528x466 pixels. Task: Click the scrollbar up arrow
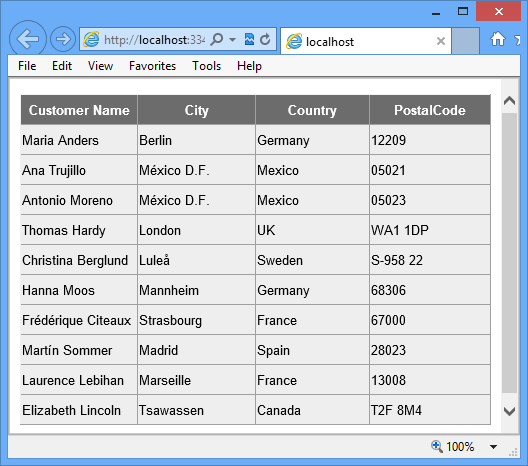pos(509,100)
